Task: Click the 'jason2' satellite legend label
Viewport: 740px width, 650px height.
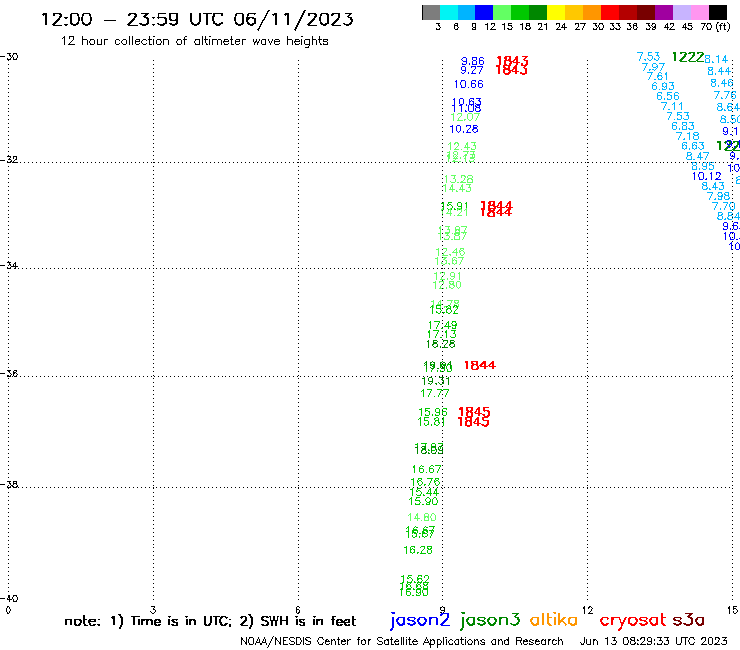Action: [x=420, y=620]
